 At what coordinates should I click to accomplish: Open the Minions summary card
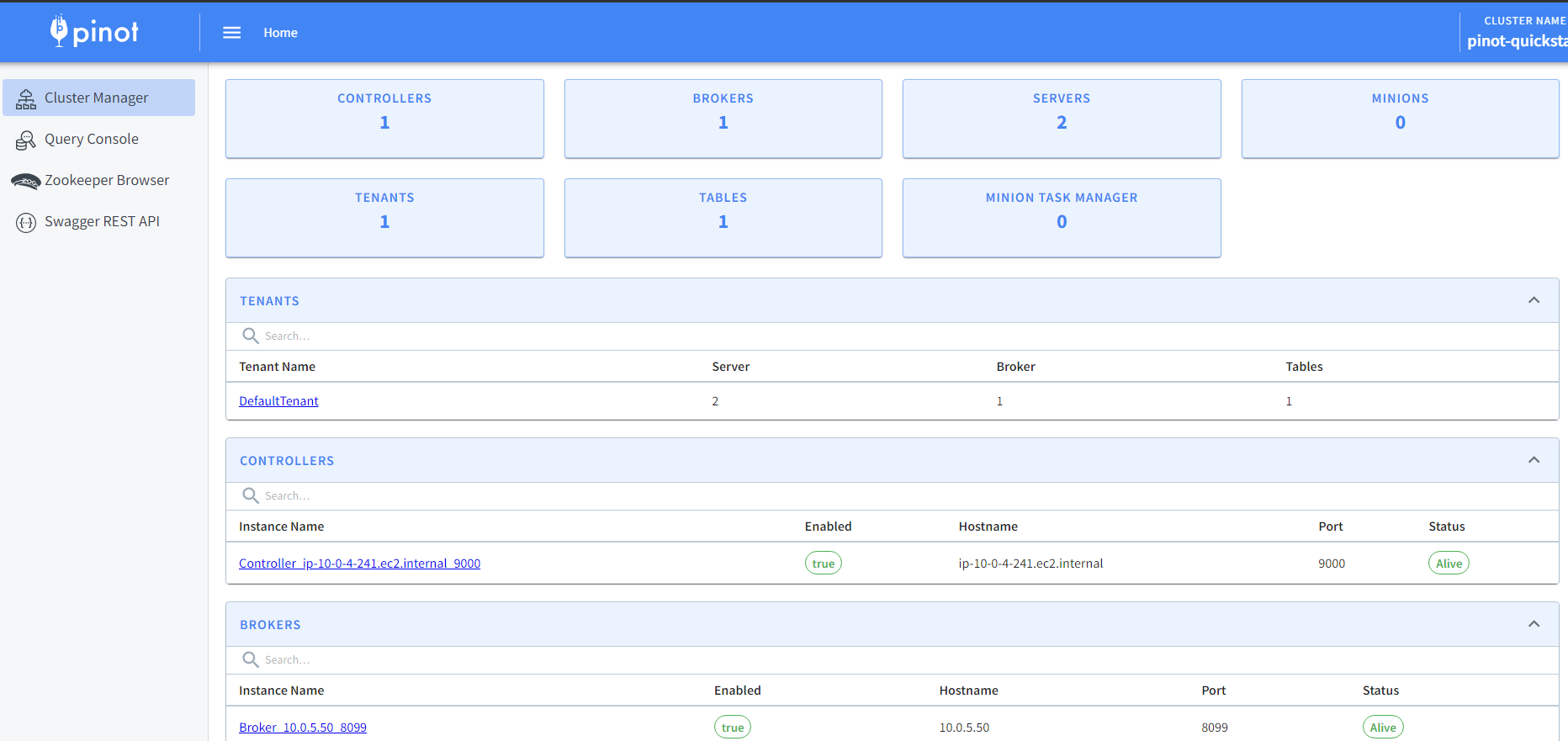(1401, 119)
